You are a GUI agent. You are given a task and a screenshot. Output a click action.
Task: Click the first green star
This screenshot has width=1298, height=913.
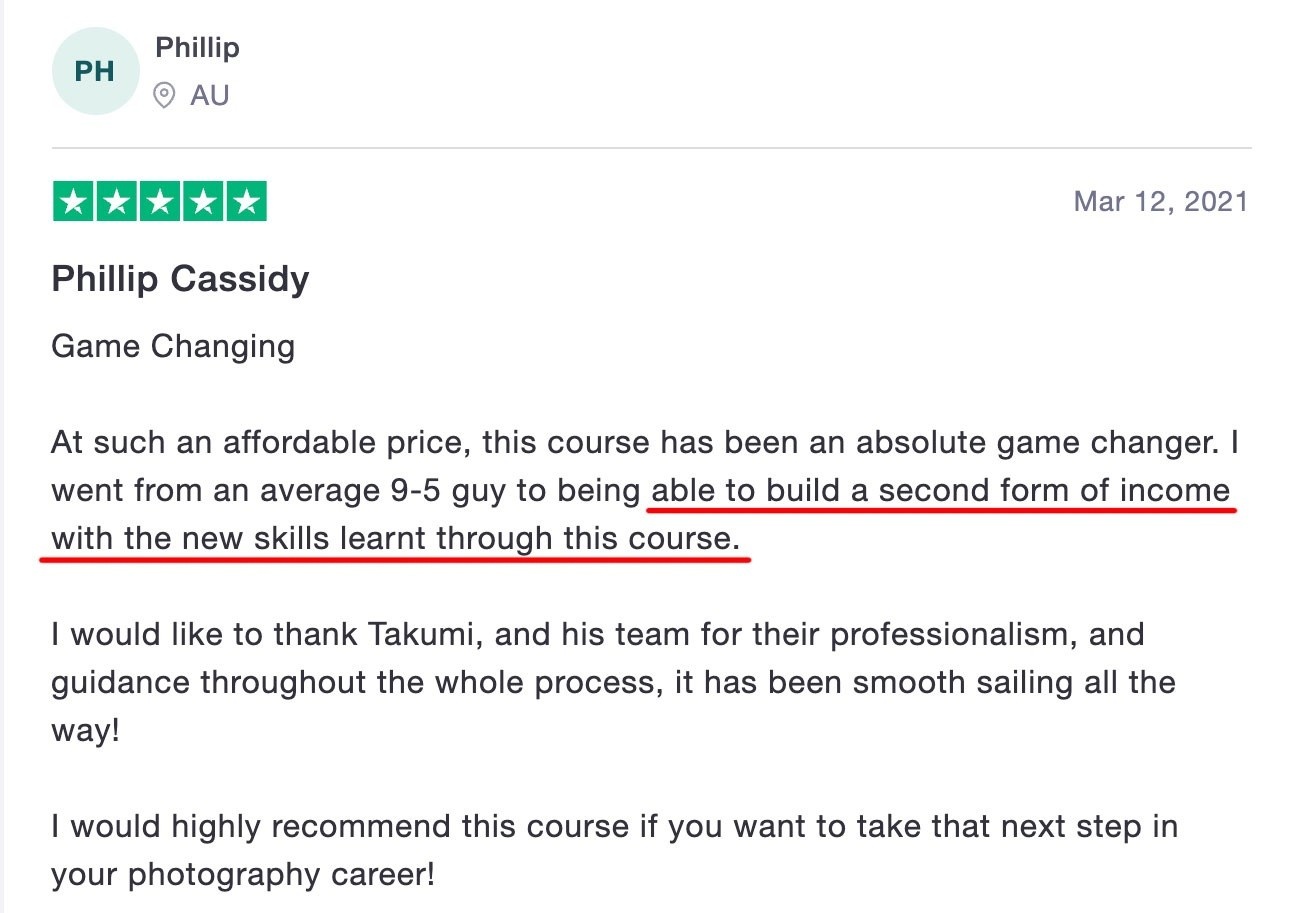coord(73,202)
